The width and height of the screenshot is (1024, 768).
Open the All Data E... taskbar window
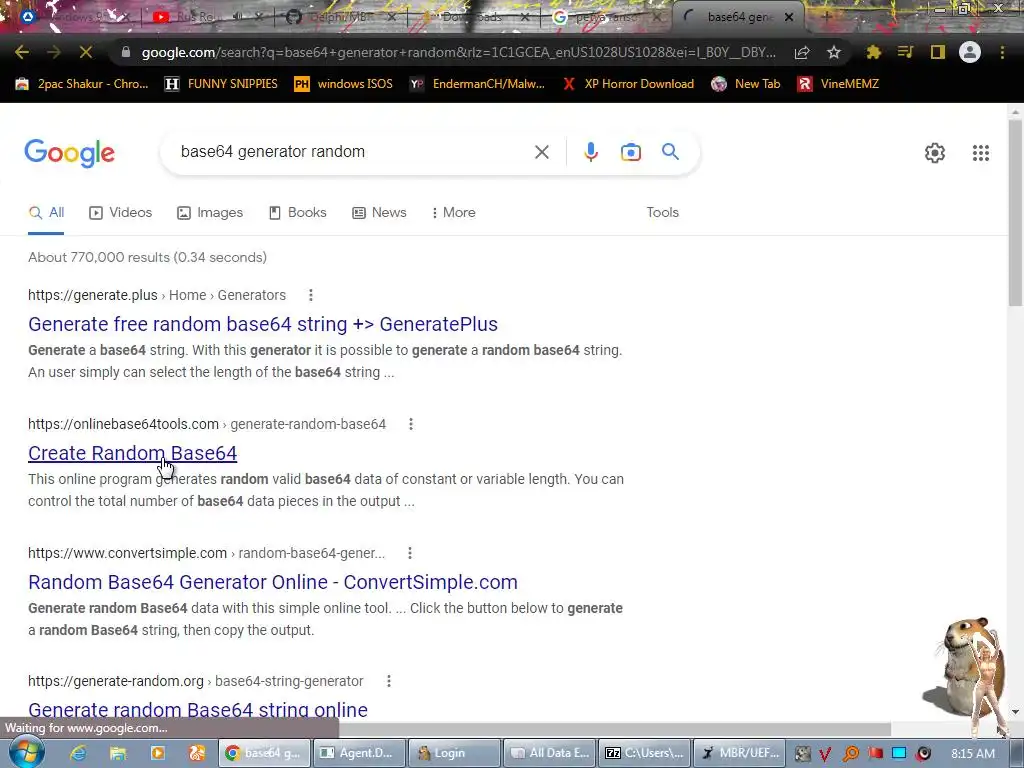550,753
